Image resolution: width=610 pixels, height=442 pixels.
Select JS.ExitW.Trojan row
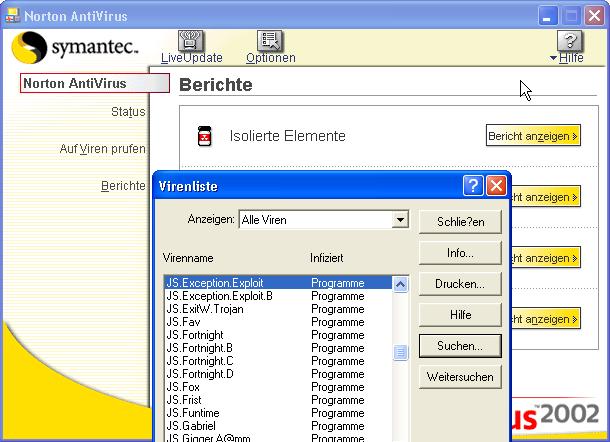[278, 309]
